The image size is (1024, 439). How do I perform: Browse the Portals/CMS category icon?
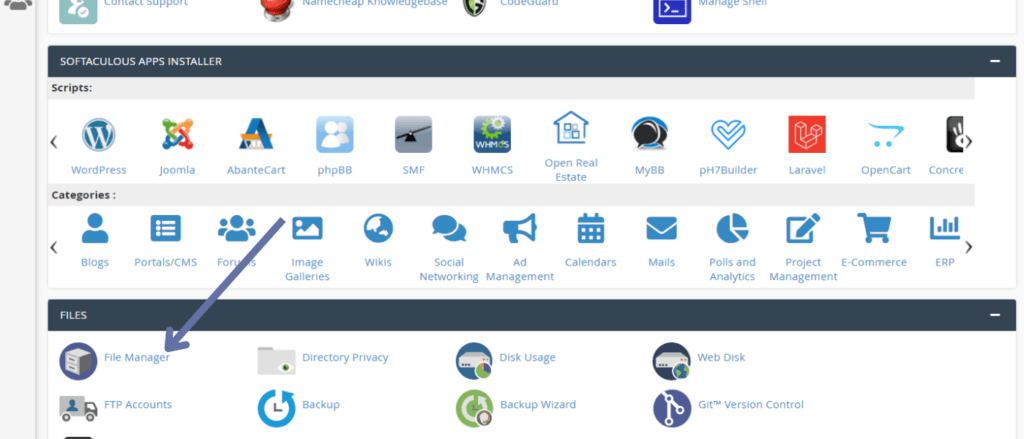coord(165,229)
